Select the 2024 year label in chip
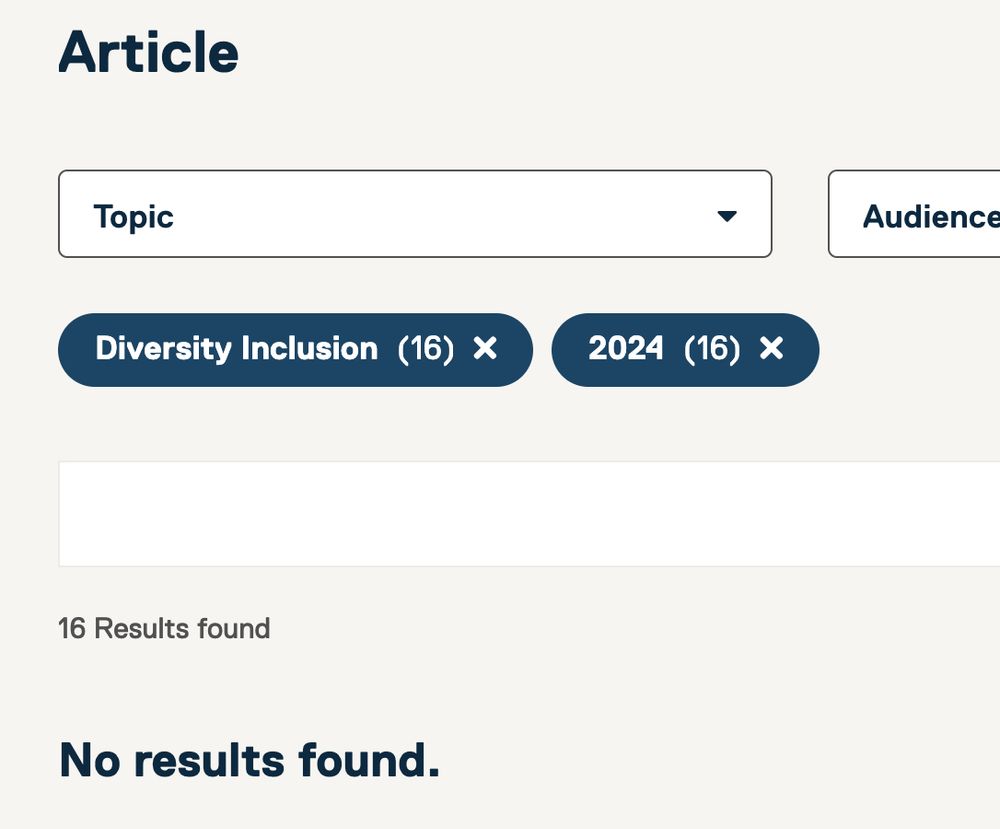The height and width of the screenshot is (829, 1000). [x=625, y=348]
